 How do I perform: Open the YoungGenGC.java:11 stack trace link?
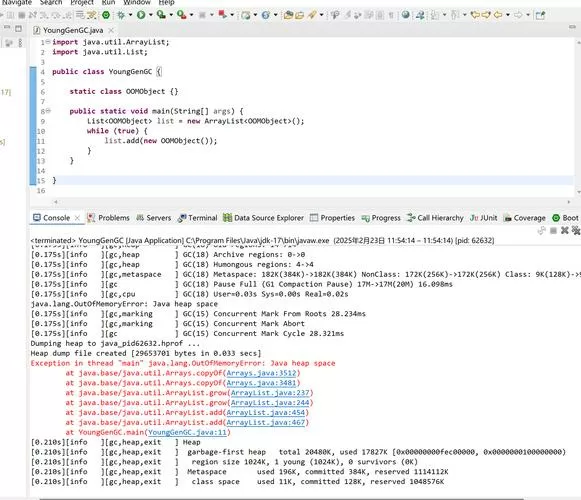(187, 432)
